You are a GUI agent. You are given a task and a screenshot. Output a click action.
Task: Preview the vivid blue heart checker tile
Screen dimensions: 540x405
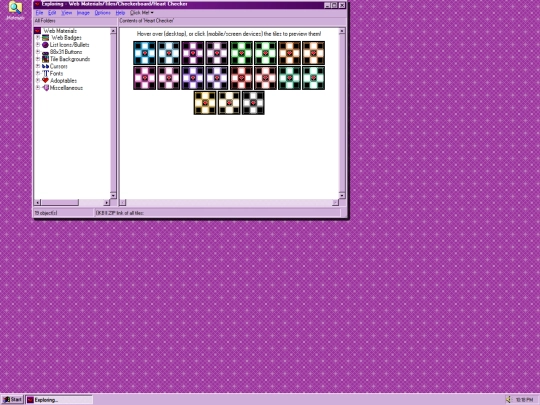click(145, 53)
